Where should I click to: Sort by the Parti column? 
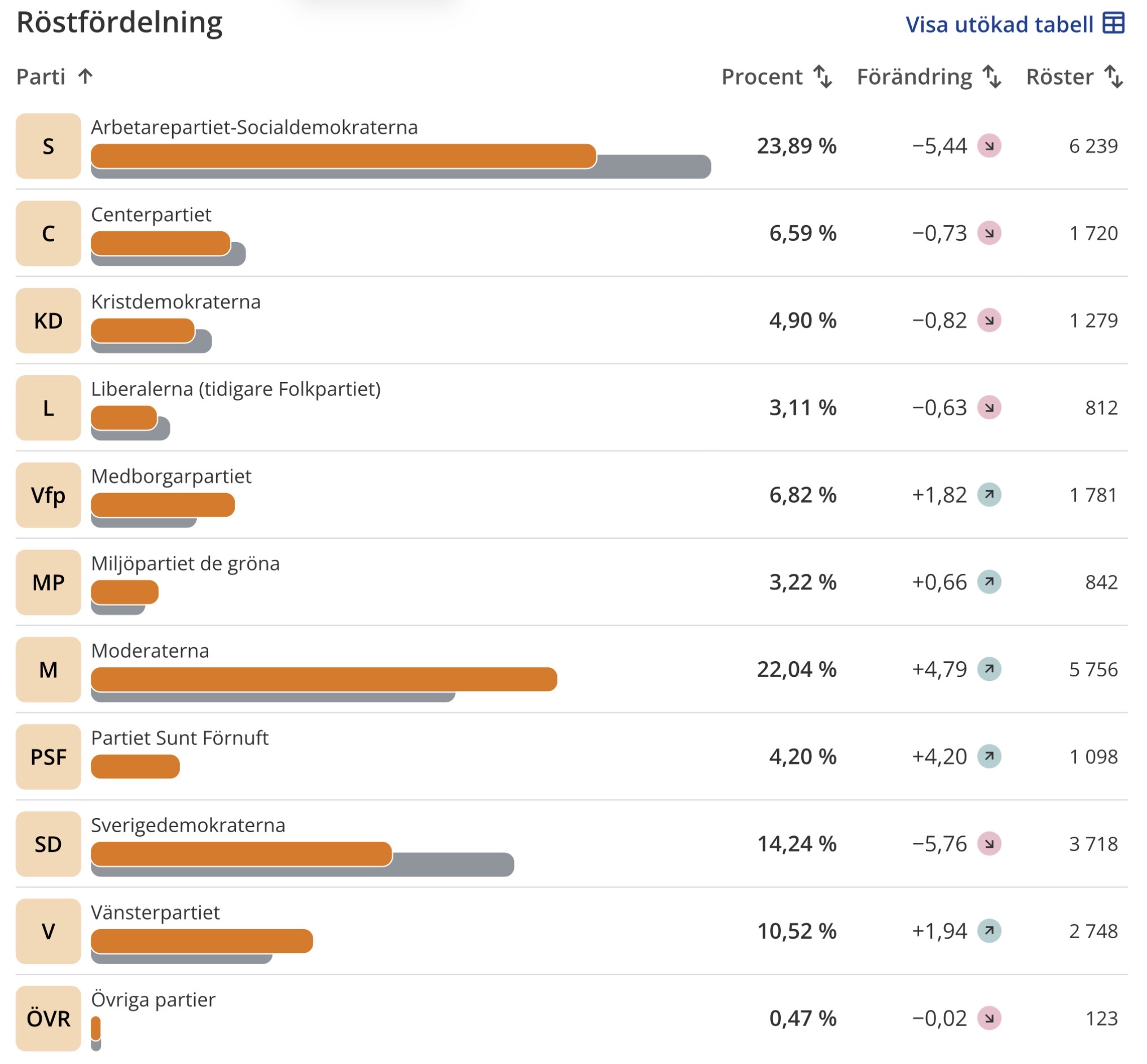pyautogui.click(x=55, y=77)
